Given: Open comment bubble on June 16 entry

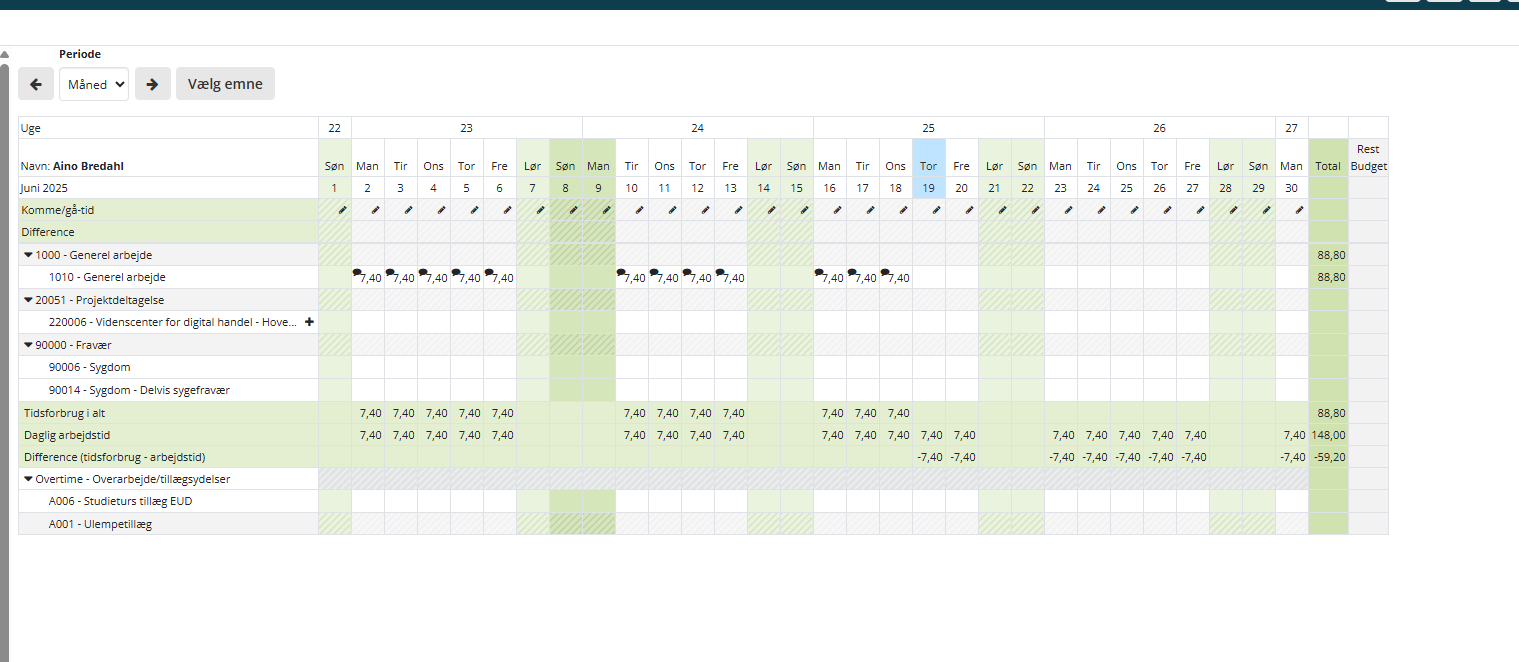Looking at the screenshot, I should coord(819,272).
